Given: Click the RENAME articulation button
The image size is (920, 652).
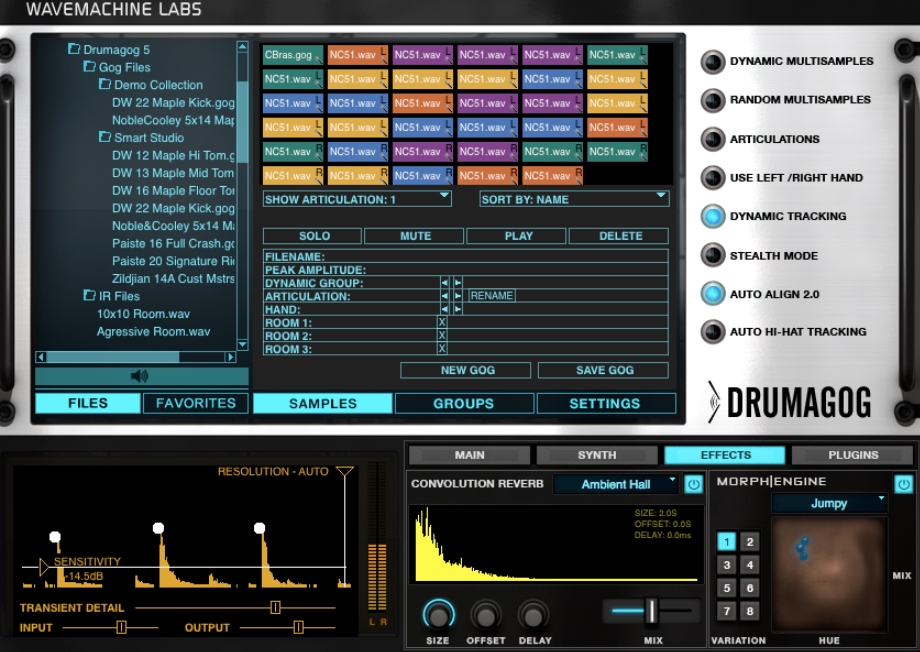Looking at the screenshot, I should coord(492,296).
